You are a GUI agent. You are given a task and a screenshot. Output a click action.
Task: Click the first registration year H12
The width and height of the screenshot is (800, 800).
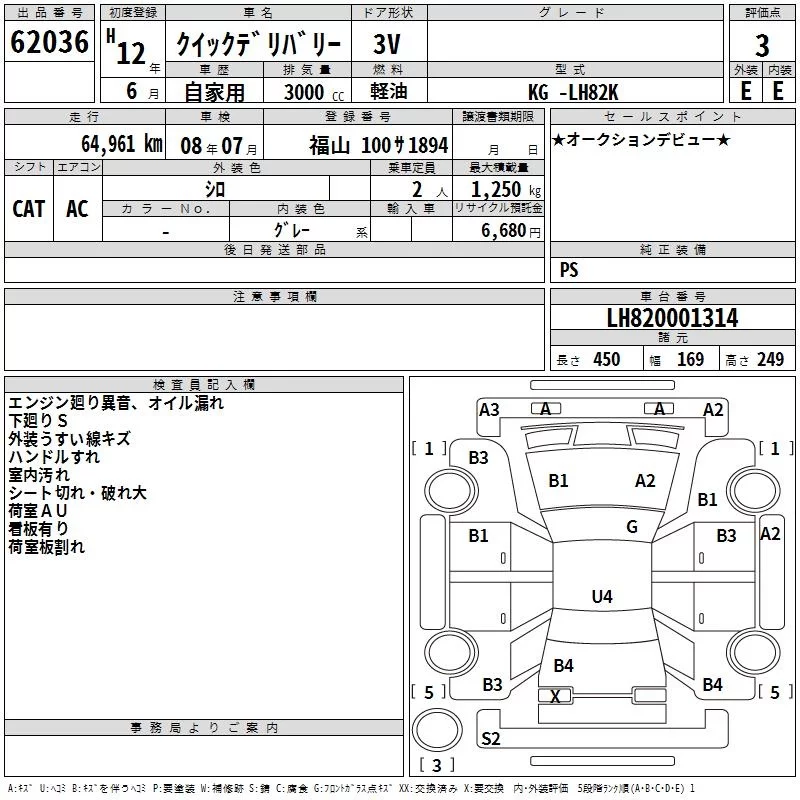pyautogui.click(x=127, y=47)
